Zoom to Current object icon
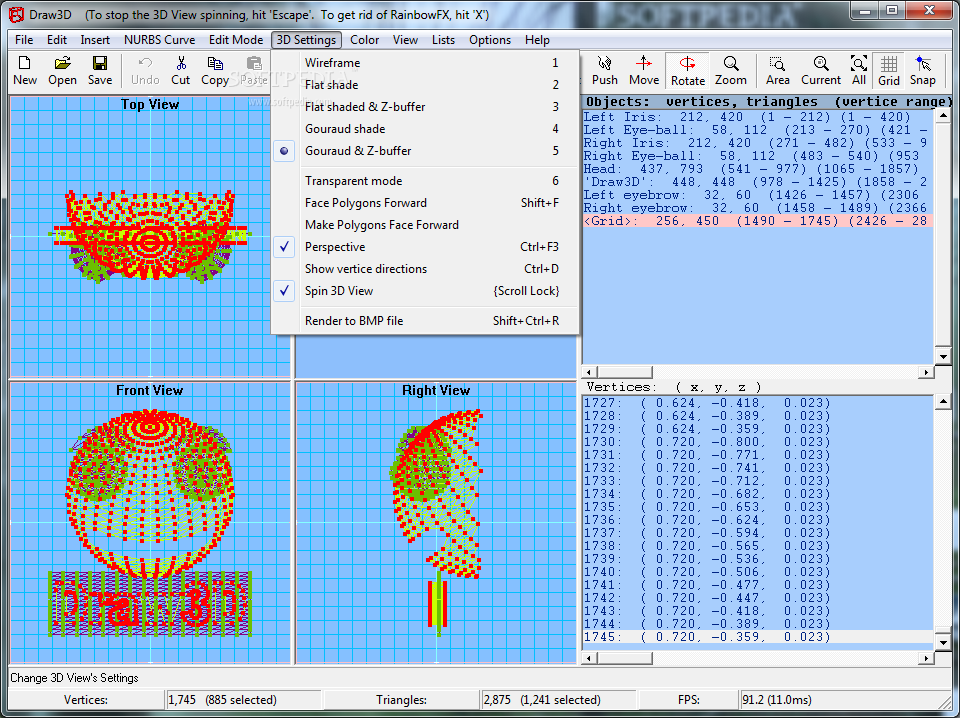 pos(821,70)
